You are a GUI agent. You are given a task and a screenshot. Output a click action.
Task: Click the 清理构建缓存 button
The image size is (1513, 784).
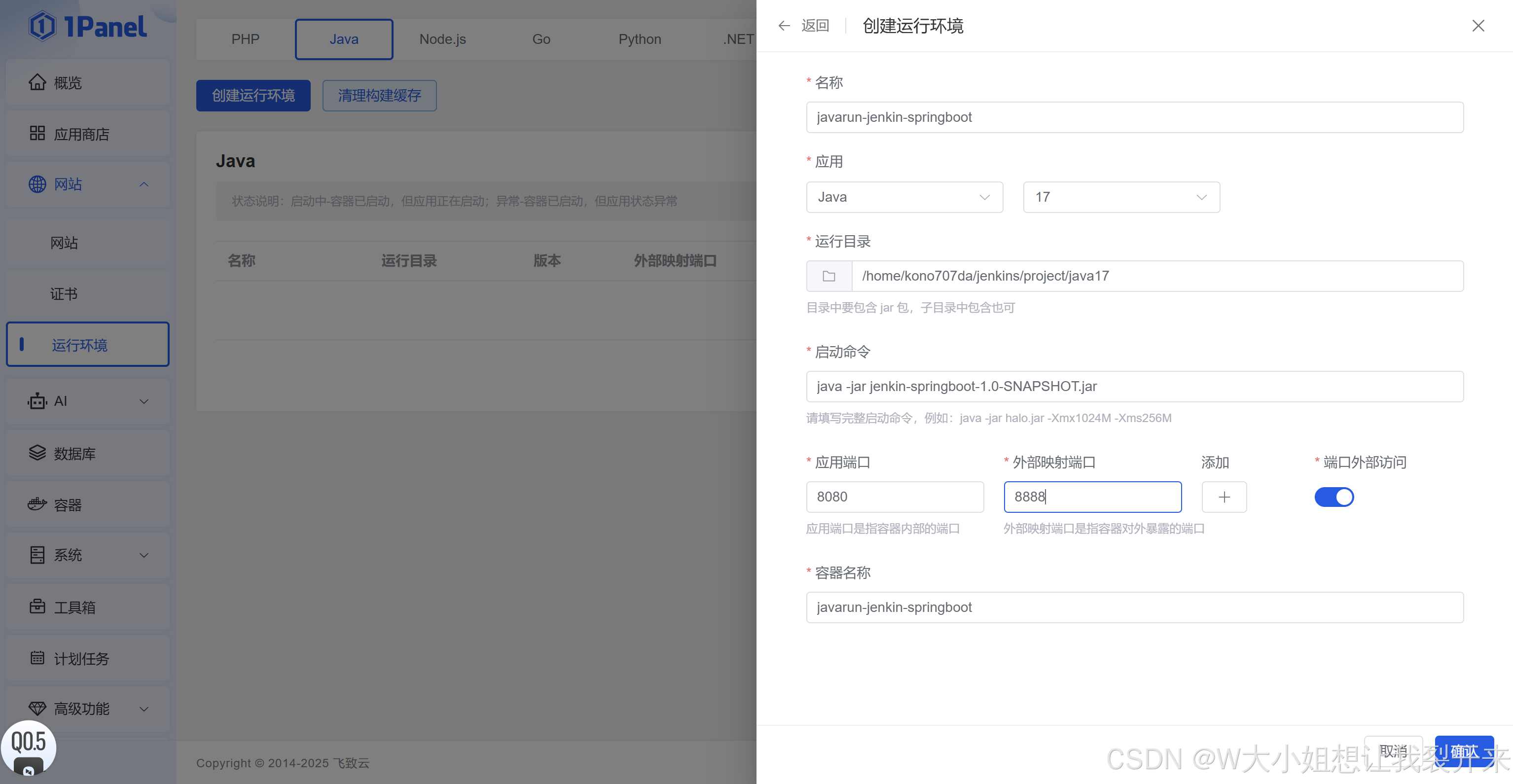(x=379, y=95)
